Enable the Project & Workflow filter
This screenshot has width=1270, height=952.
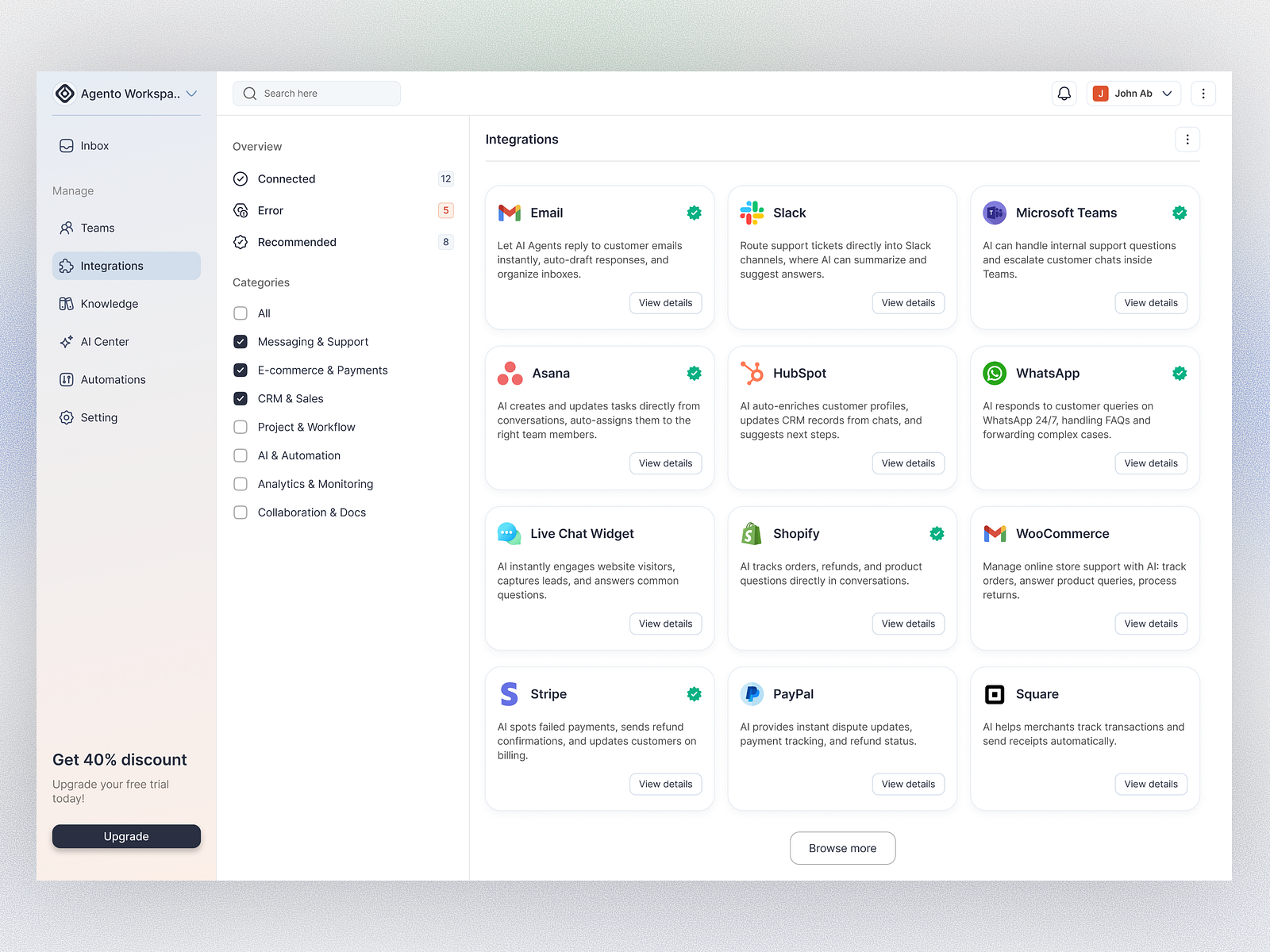pos(241,427)
